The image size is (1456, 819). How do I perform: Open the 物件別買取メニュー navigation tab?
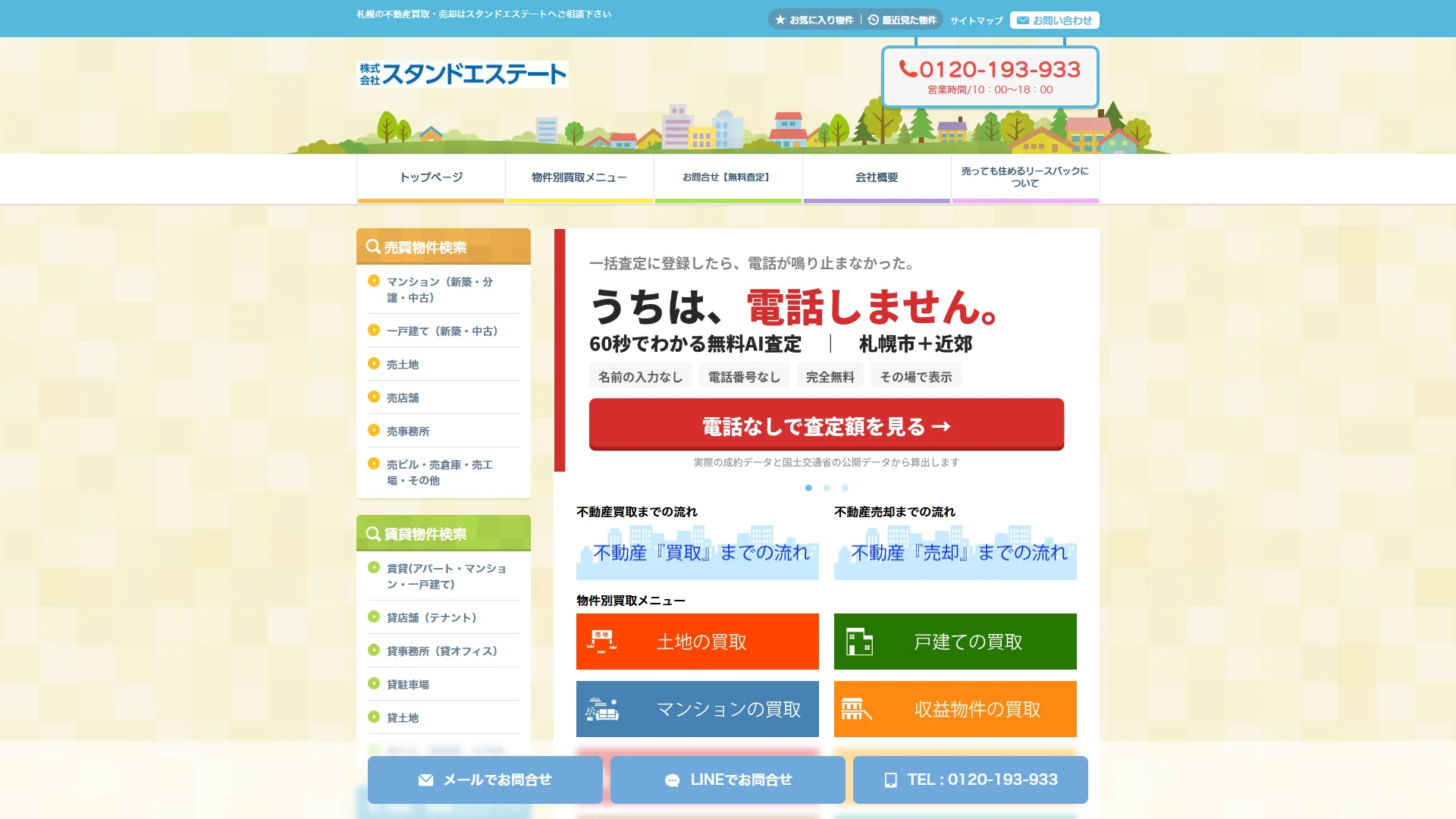pyautogui.click(x=579, y=178)
